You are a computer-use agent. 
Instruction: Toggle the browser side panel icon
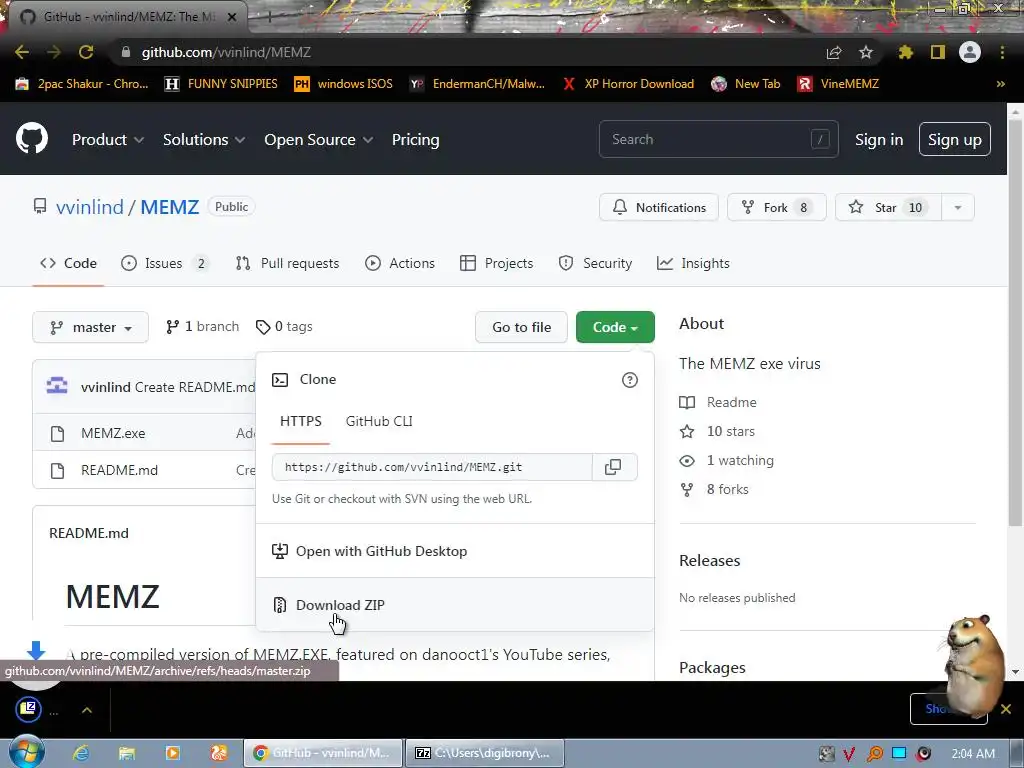coord(938,52)
